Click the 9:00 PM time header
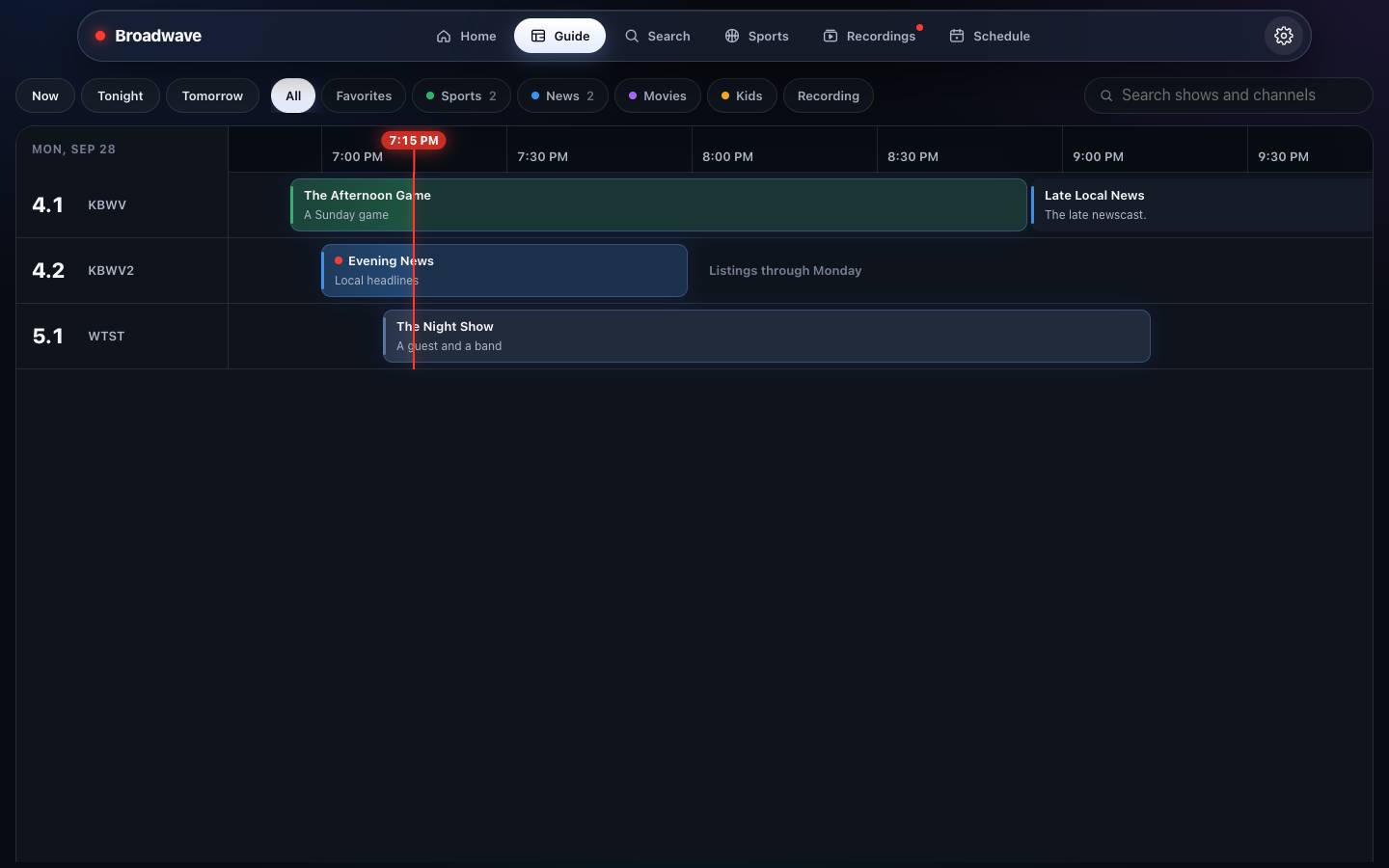This screenshot has width=1389, height=868. pyautogui.click(x=1098, y=156)
